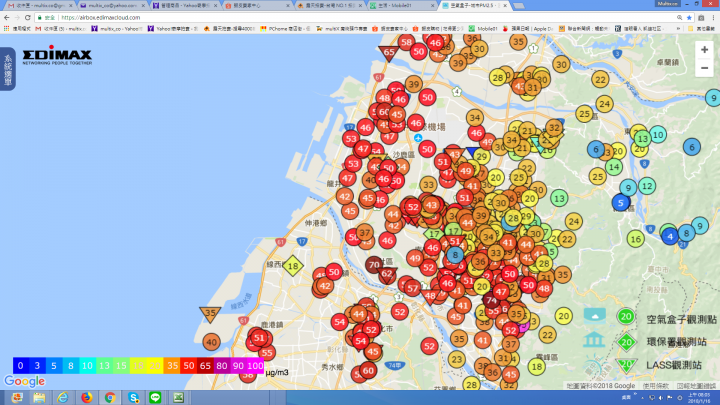The width and height of the screenshot is (720, 405).
Task: Bookmark this page with star icon
Action: 689,17
